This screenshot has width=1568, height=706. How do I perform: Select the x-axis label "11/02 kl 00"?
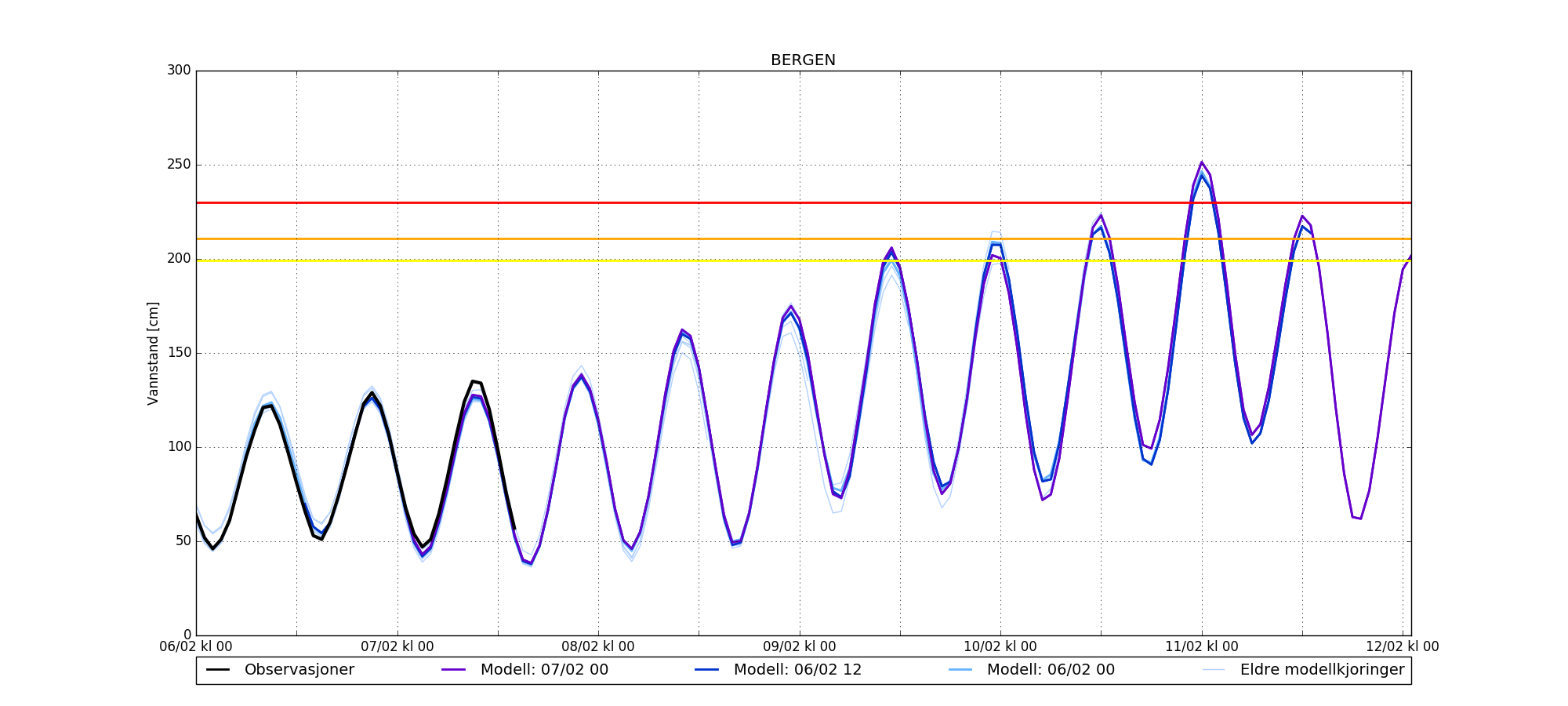[1202, 647]
